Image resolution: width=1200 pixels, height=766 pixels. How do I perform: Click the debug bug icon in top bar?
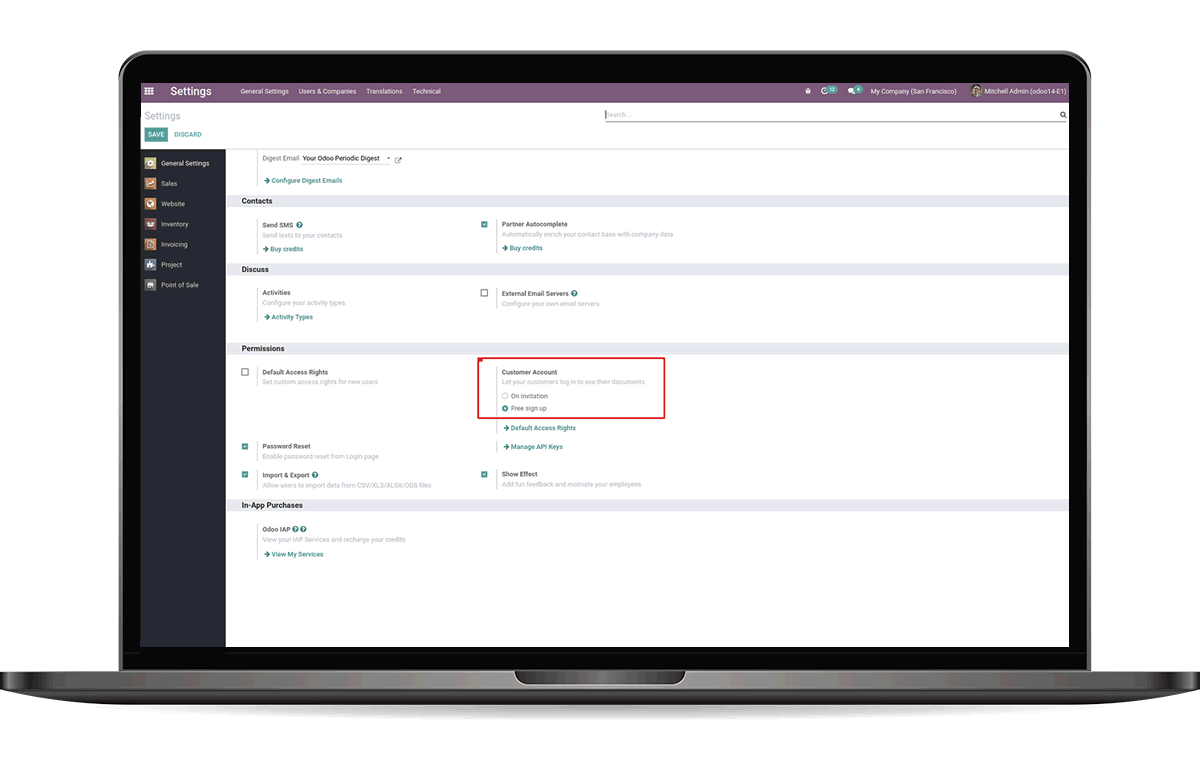808,91
